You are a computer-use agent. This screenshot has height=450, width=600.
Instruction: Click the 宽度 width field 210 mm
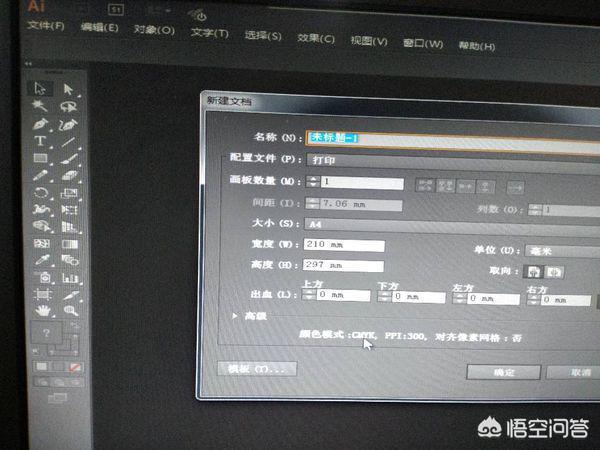pos(344,245)
